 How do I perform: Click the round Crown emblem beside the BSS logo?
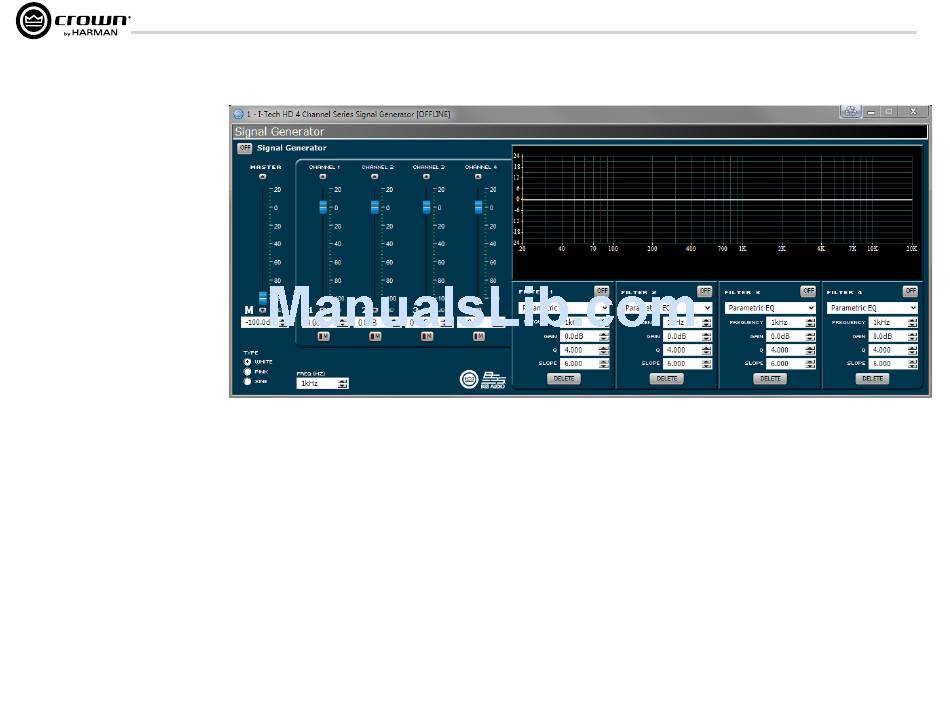469,379
